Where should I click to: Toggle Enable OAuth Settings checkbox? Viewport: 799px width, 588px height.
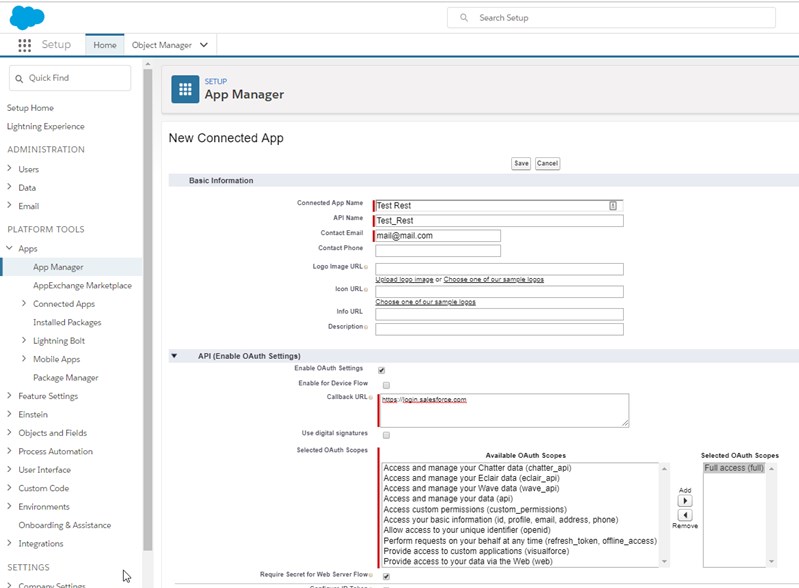tap(381, 370)
